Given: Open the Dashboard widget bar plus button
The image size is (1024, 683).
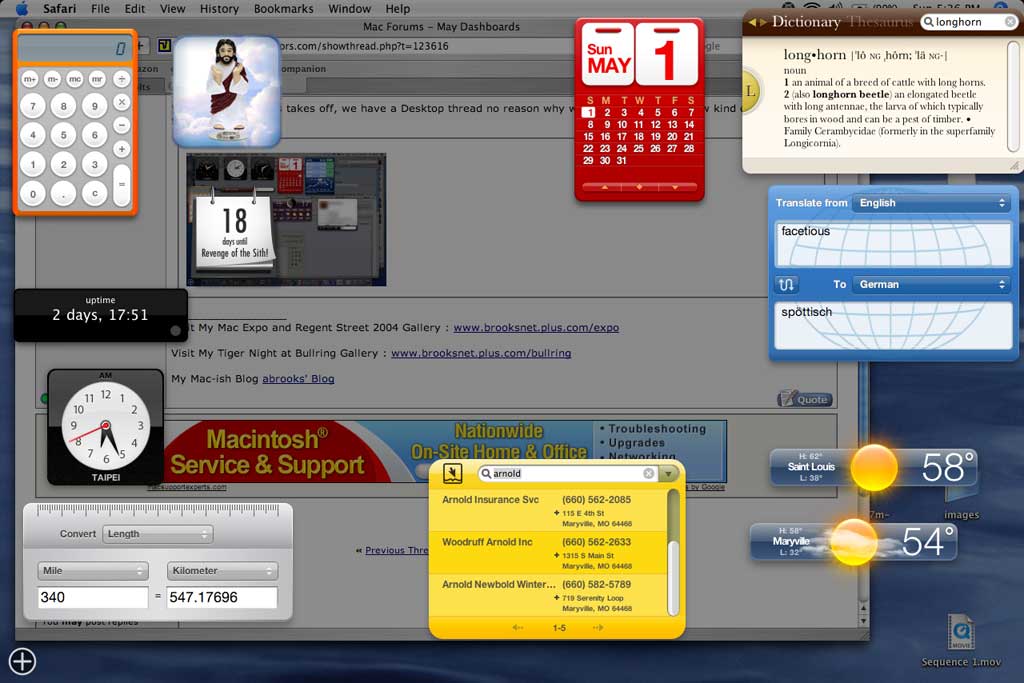Looking at the screenshot, I should coord(22,661).
